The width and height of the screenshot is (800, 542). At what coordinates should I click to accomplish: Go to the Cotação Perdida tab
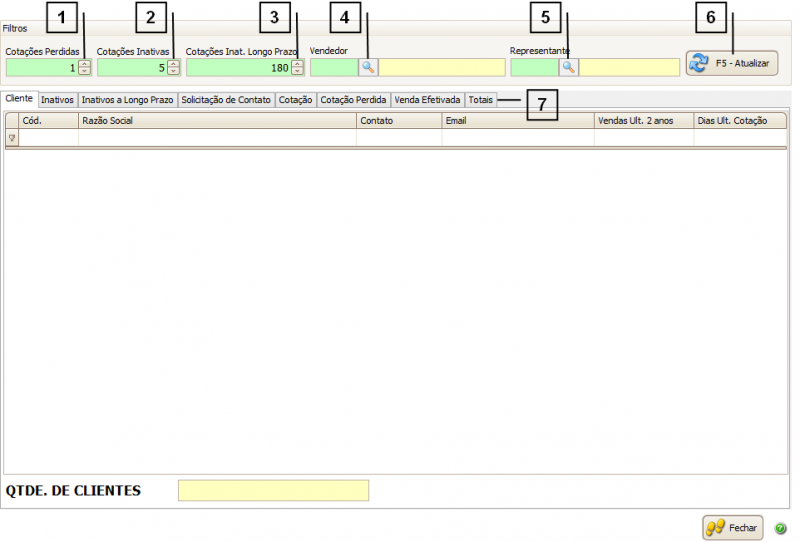click(353, 100)
